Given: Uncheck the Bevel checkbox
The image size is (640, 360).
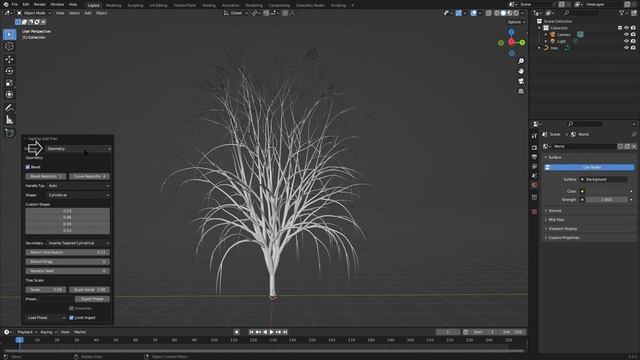Looking at the screenshot, I should point(28,167).
